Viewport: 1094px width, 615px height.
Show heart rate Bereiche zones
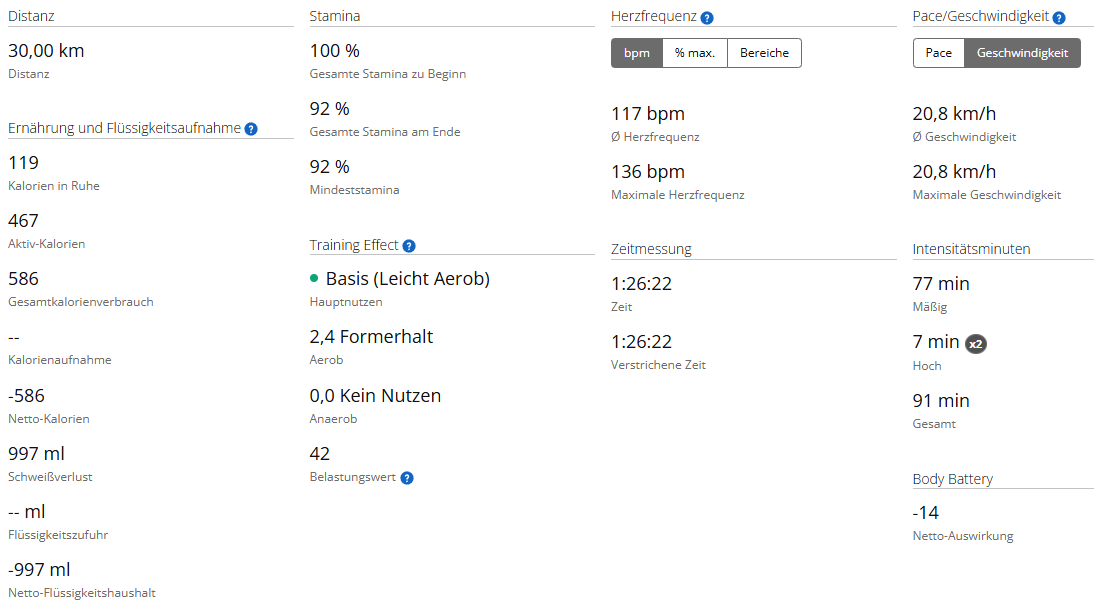765,53
